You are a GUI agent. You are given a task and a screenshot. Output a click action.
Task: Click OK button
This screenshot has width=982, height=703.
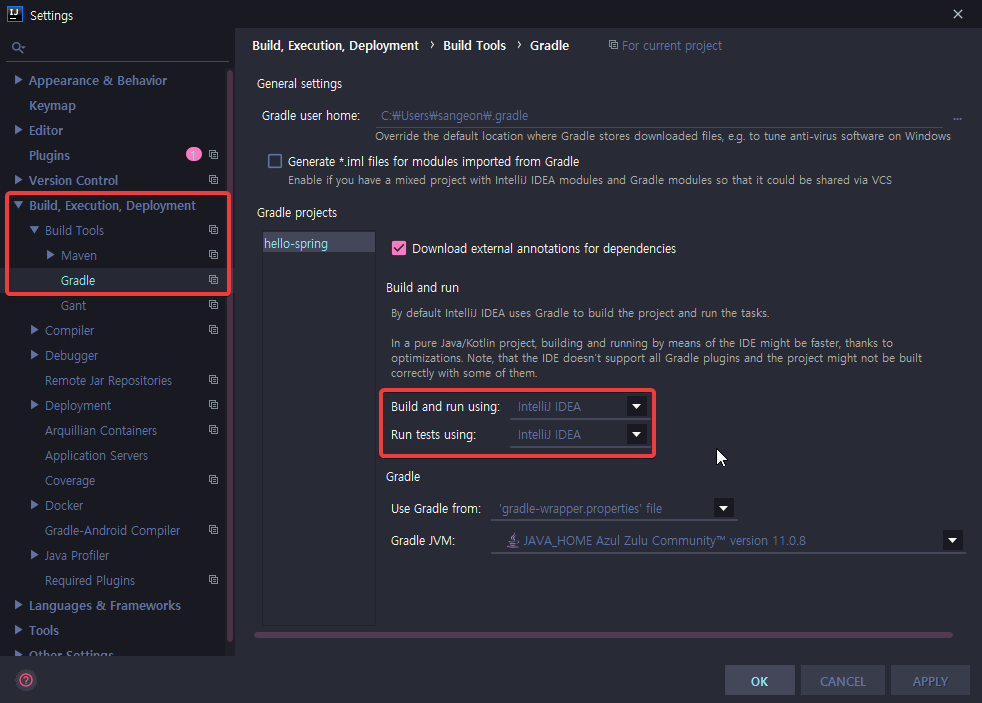click(x=760, y=680)
